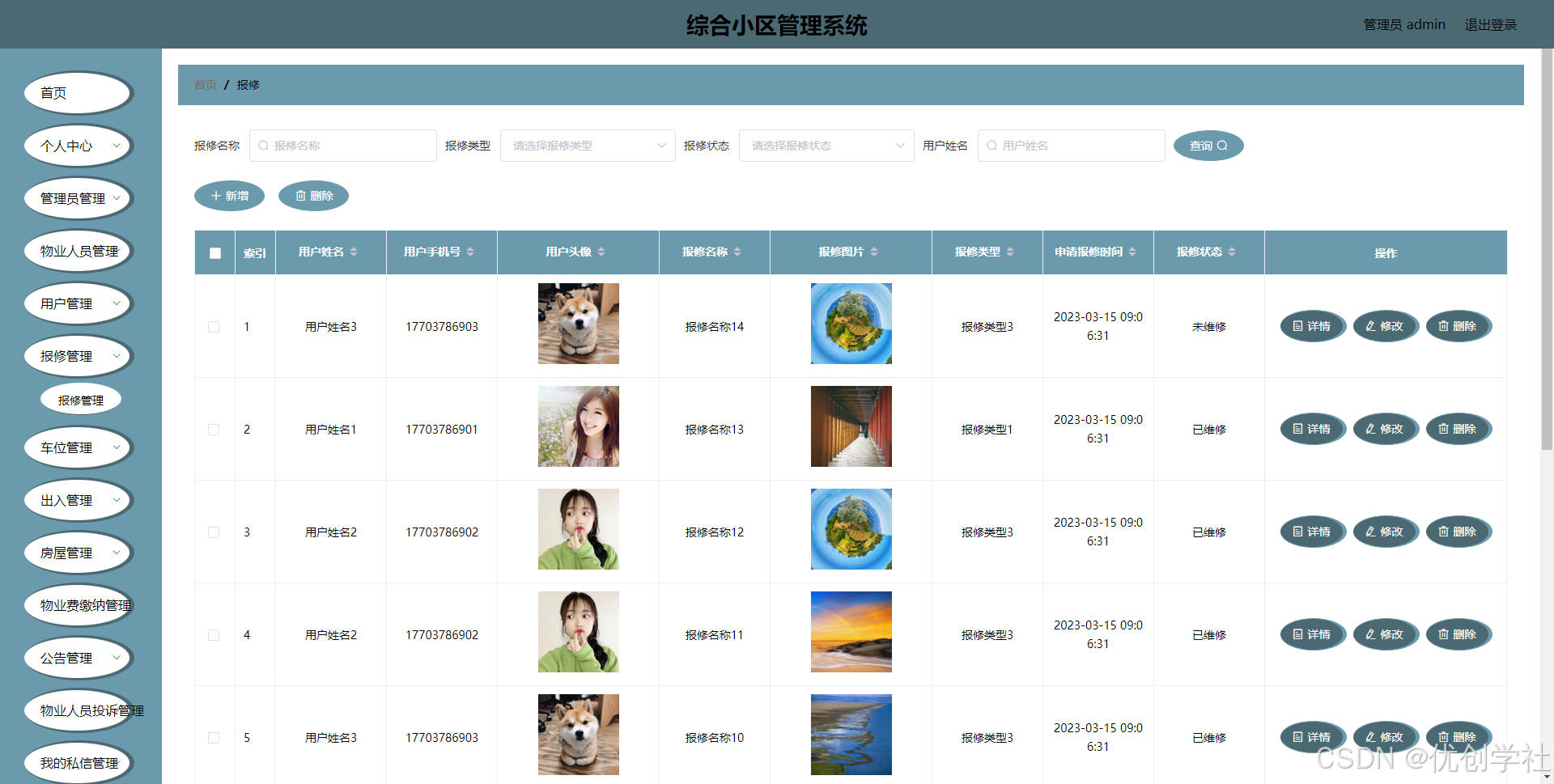
Task: Go to 首页 in the sidebar
Action: 78,93
